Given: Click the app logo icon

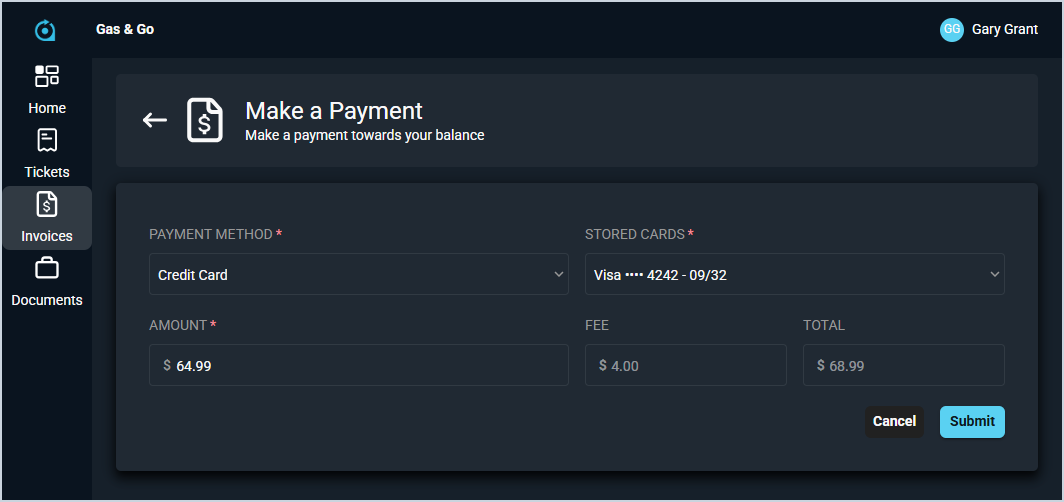Looking at the screenshot, I should click(x=45, y=30).
